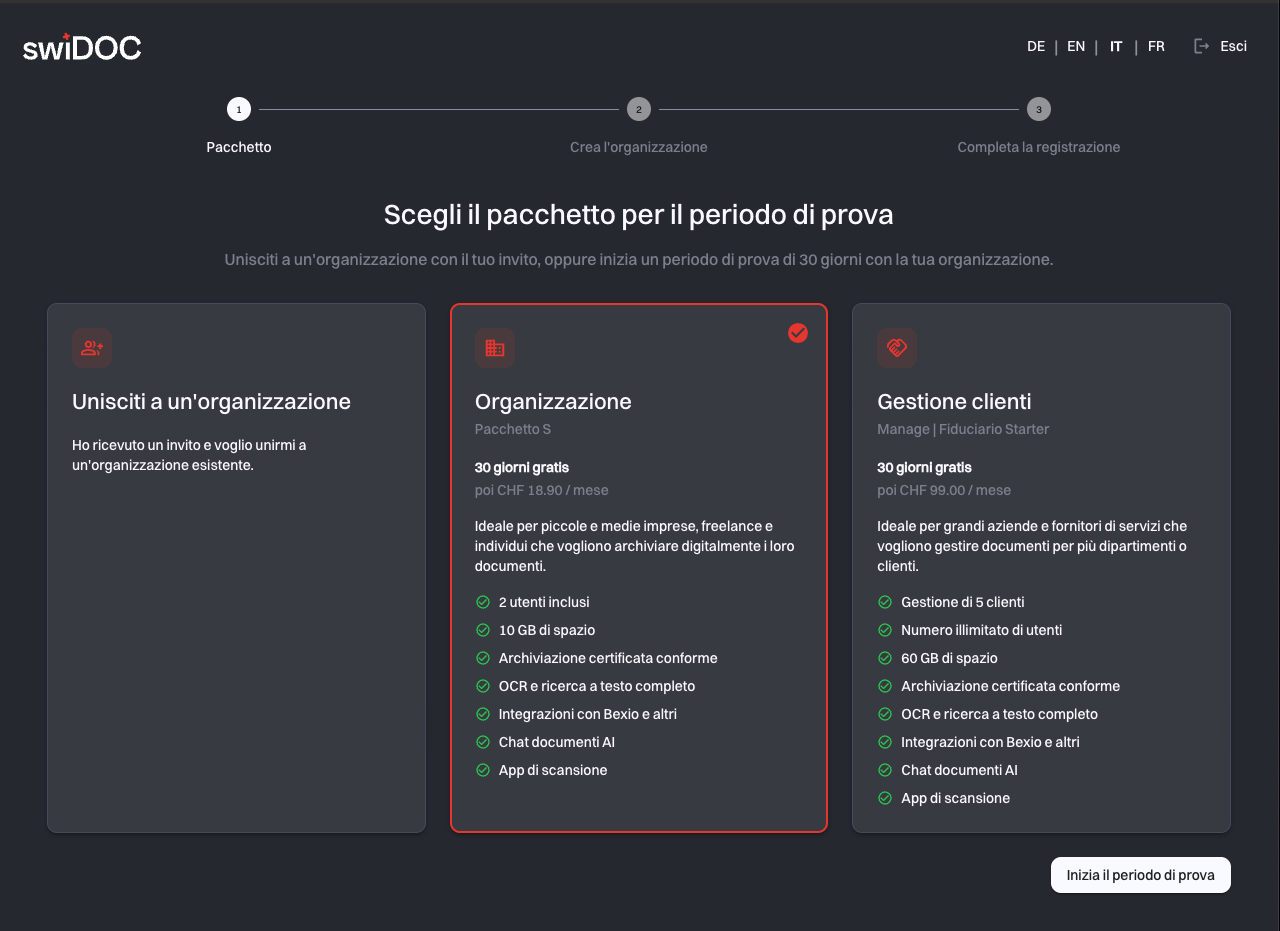Image resolution: width=1280 pixels, height=931 pixels.
Task: Start trial with 'Inizia il periodo di prova'
Action: [x=1141, y=875]
